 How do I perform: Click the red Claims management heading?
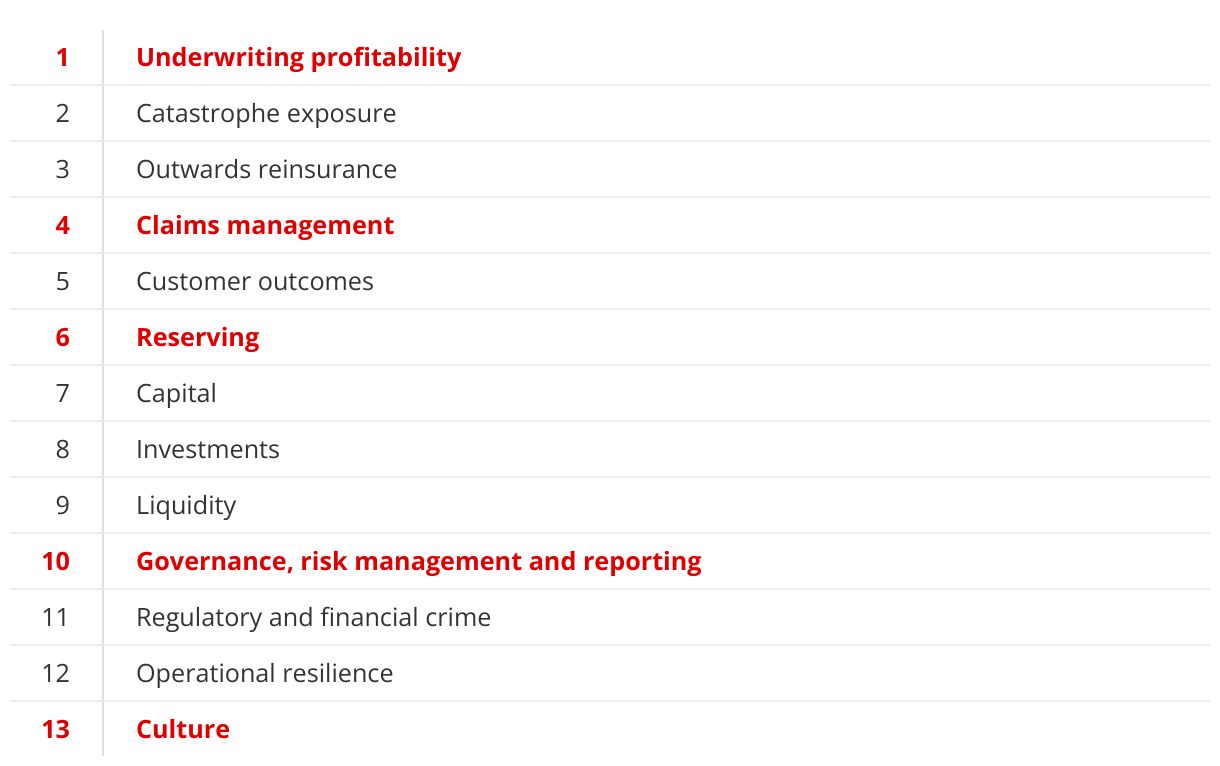point(265,225)
